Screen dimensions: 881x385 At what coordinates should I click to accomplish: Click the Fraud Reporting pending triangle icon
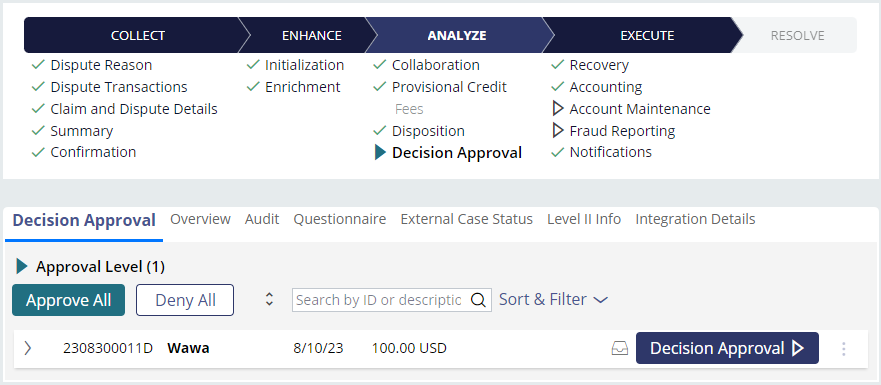coord(558,130)
